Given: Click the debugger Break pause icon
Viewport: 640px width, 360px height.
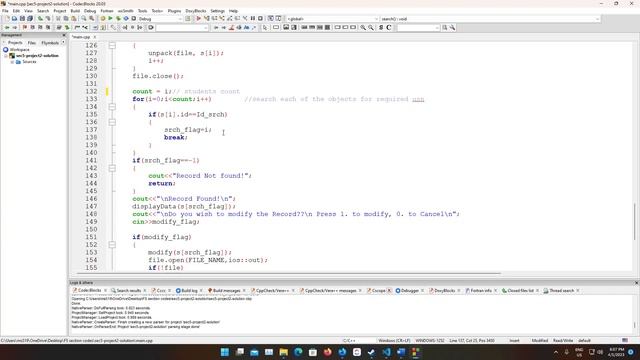Looking at the screenshot, I should [x=253, y=19].
